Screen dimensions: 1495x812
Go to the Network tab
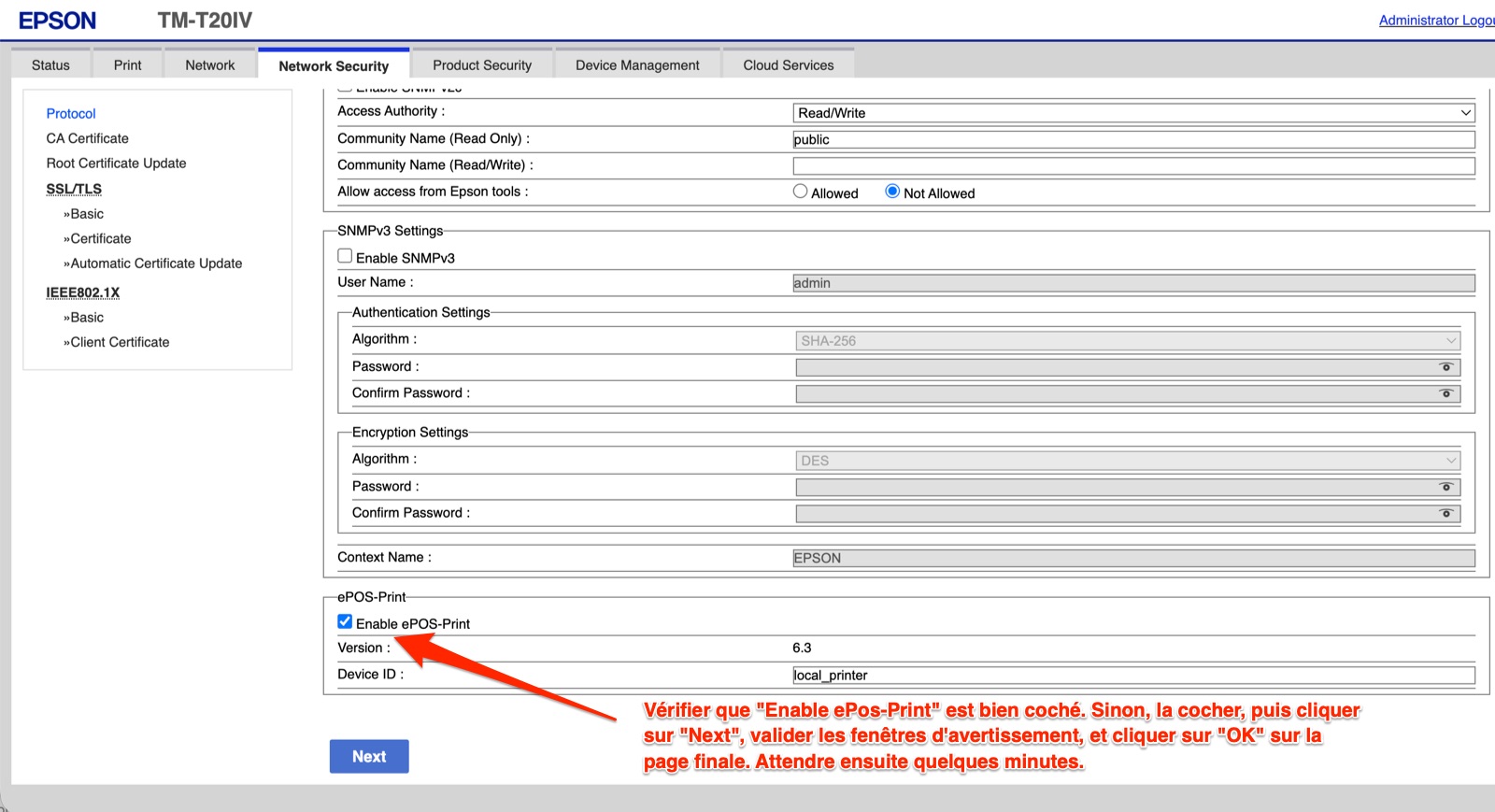210,64
